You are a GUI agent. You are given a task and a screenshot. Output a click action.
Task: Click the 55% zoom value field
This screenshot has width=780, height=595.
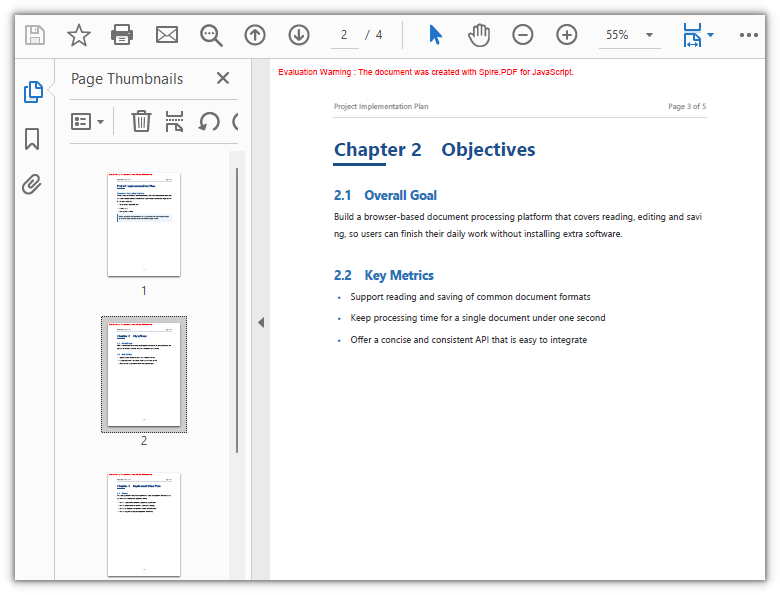pos(617,35)
